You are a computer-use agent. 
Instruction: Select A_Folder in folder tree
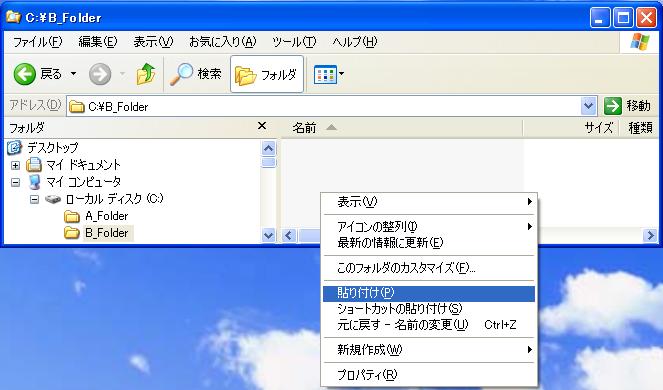click(107, 216)
